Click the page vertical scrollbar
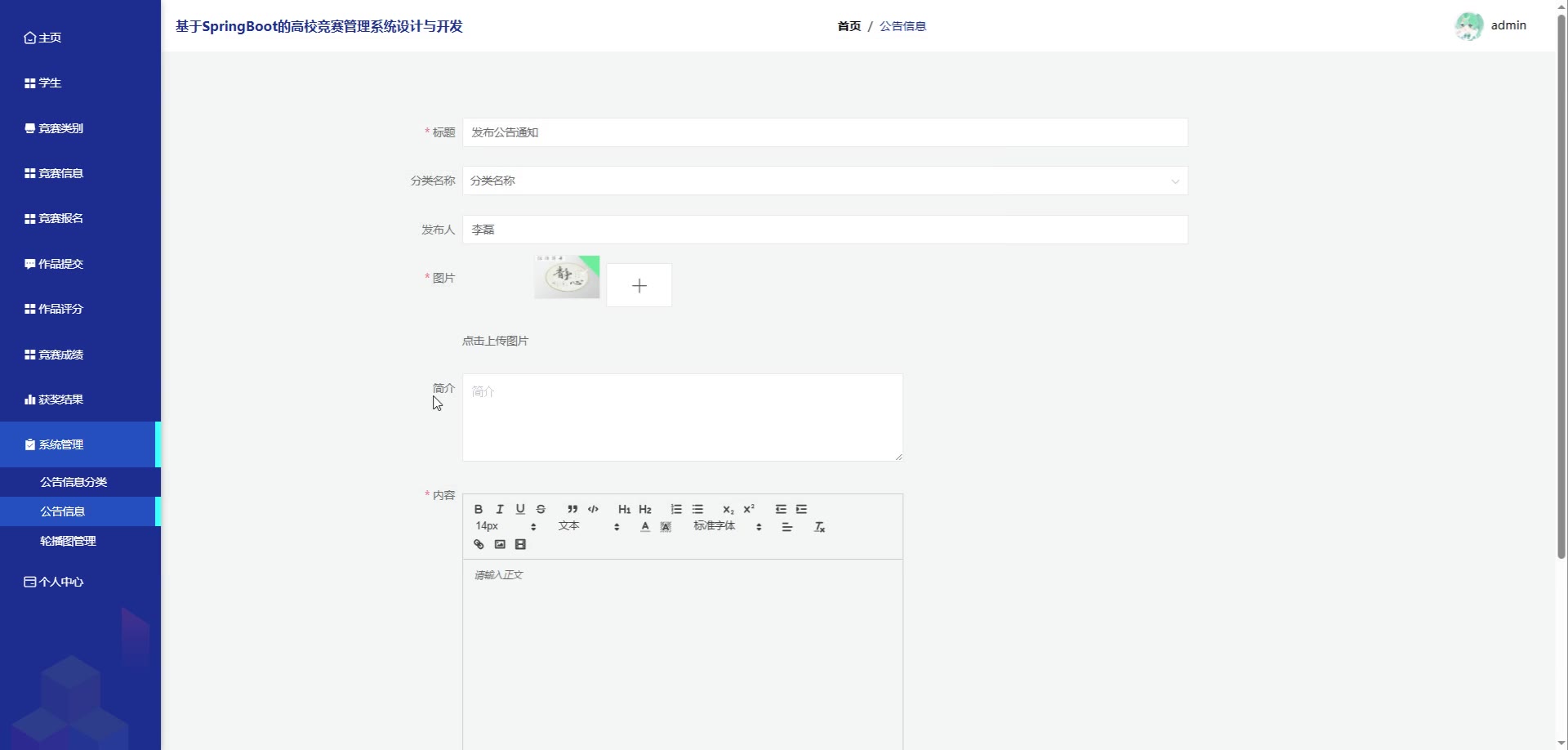1568x750 pixels. pyautogui.click(x=1561, y=286)
